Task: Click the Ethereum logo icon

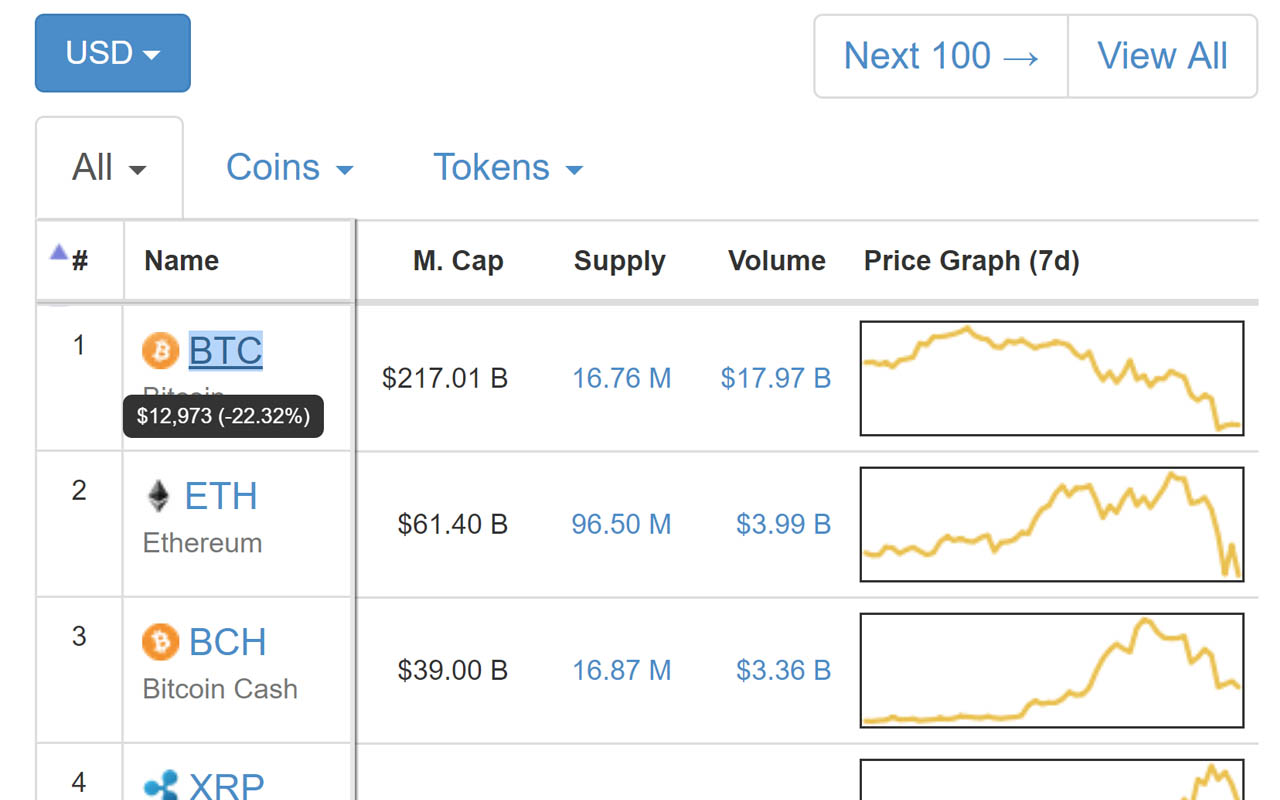Action: (158, 496)
